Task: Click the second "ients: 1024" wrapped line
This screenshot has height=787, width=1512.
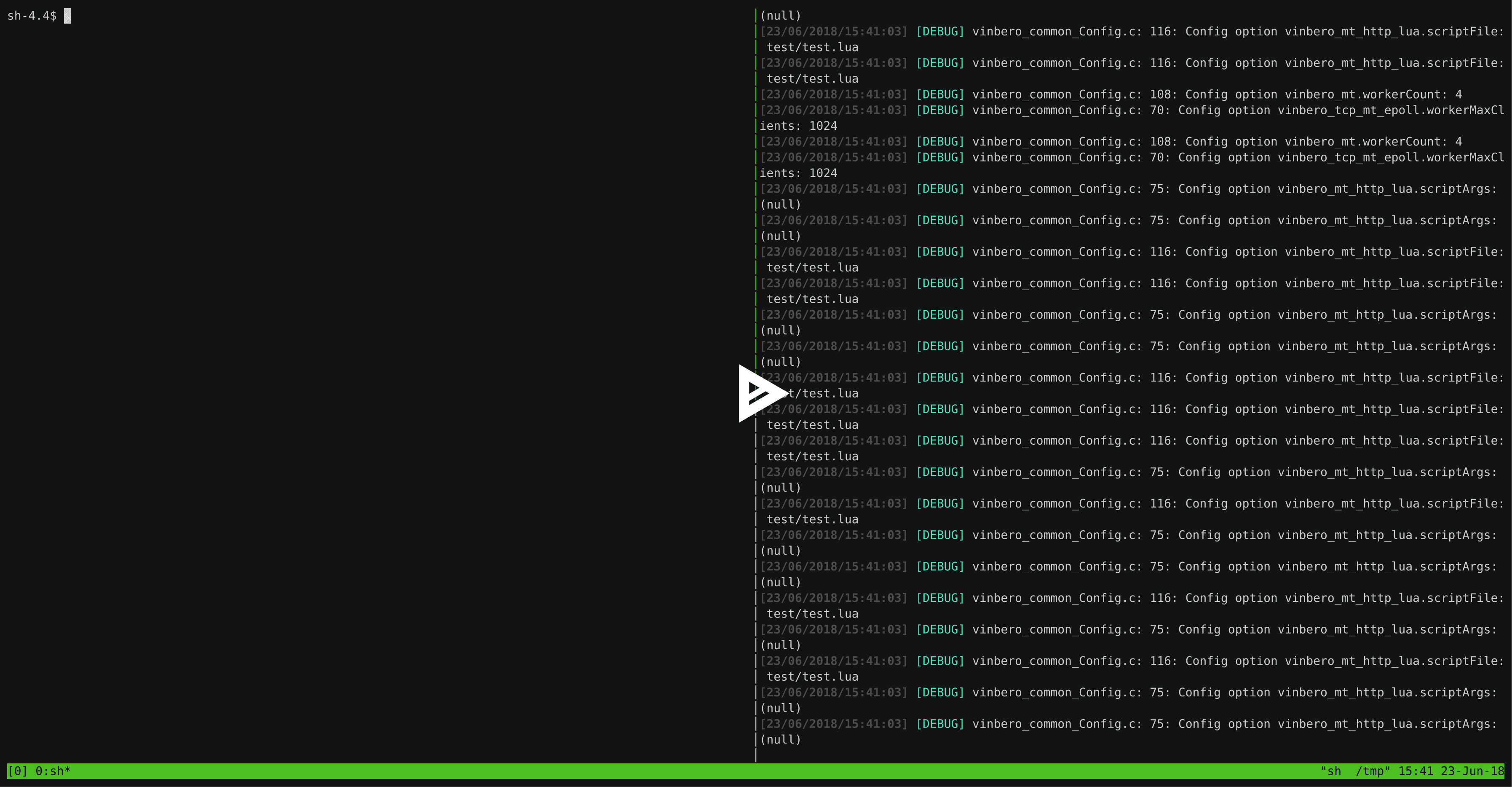Action: (798, 173)
